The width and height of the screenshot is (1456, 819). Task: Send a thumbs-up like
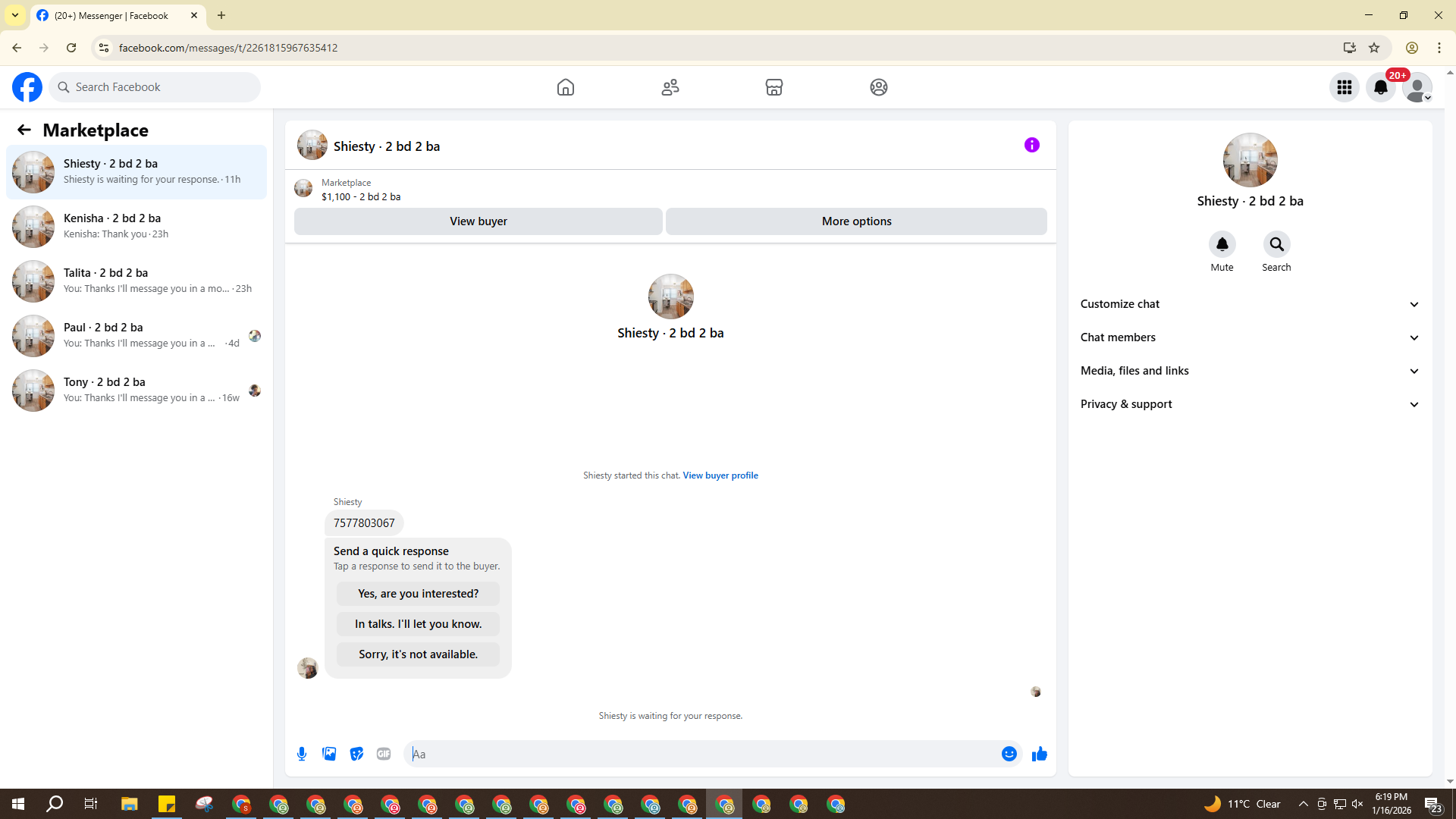point(1039,754)
